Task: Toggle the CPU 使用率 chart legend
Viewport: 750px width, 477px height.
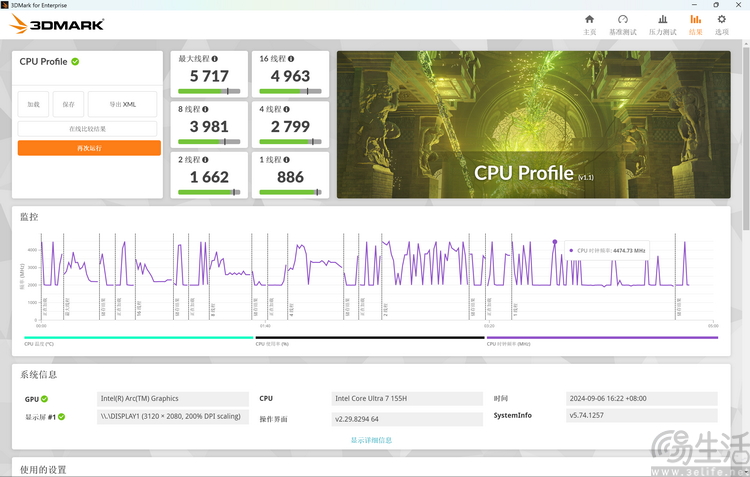Action: click(x=370, y=341)
